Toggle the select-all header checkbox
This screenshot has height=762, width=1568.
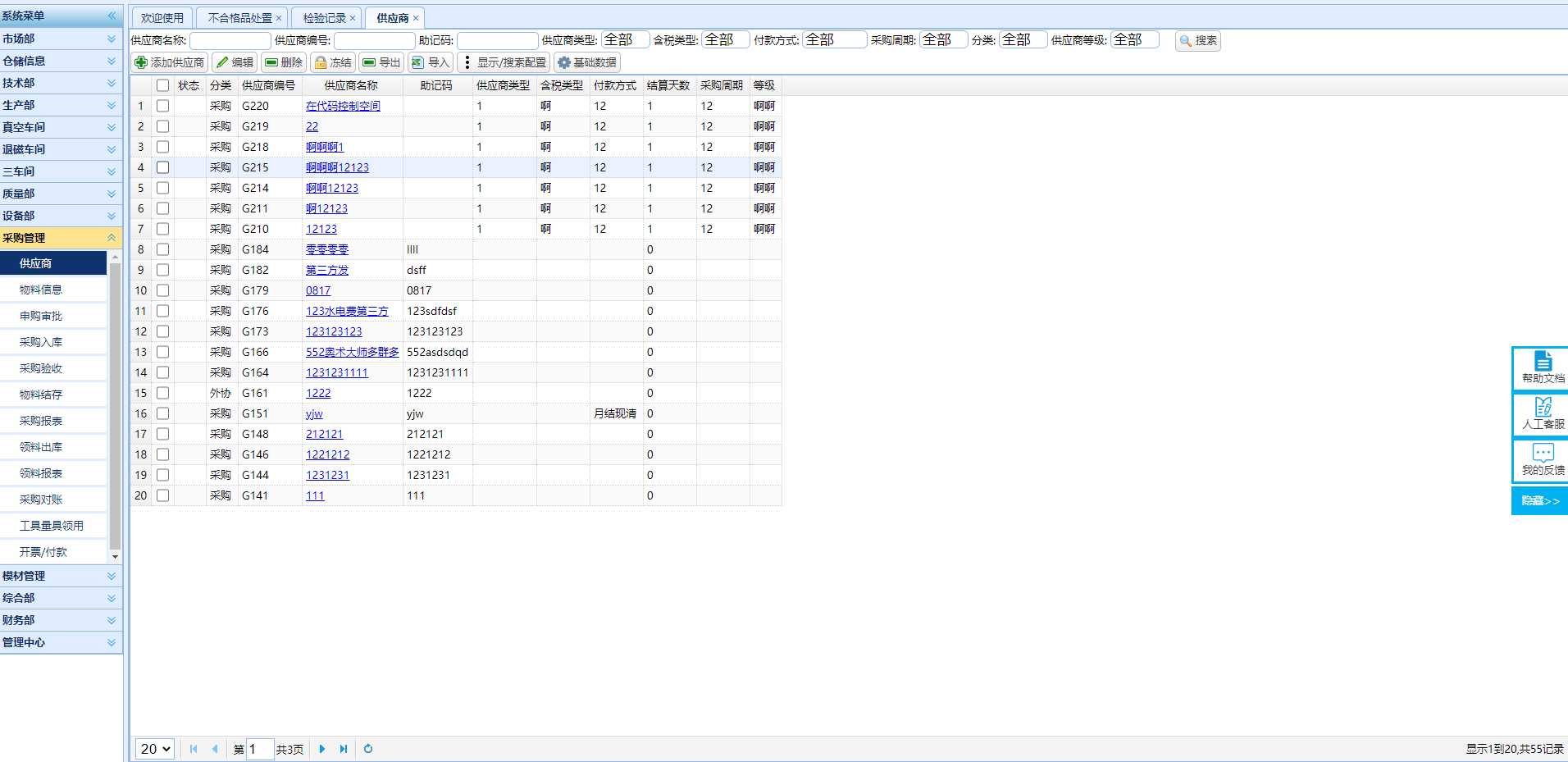point(163,85)
